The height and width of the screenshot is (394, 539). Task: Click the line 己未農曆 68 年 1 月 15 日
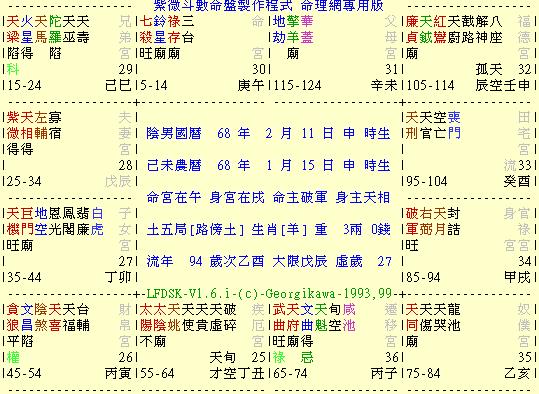240,165
